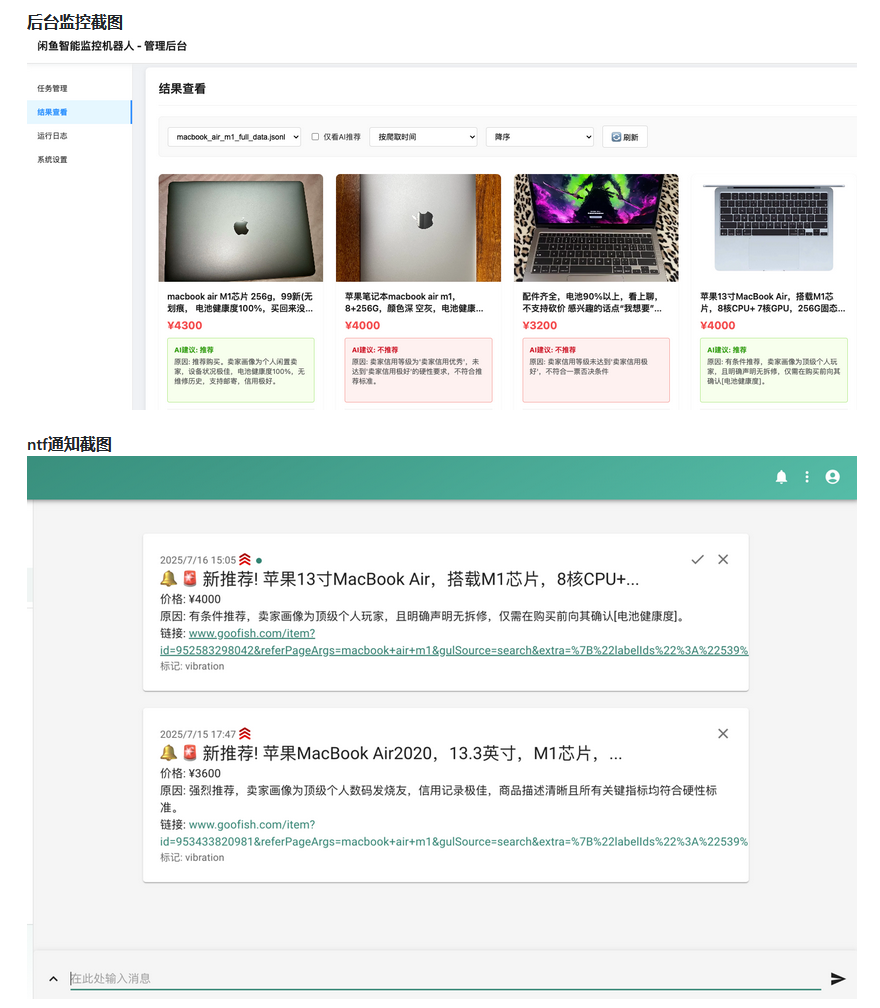
Task: Select 运行日志 in the sidebar
Action: (x=52, y=136)
